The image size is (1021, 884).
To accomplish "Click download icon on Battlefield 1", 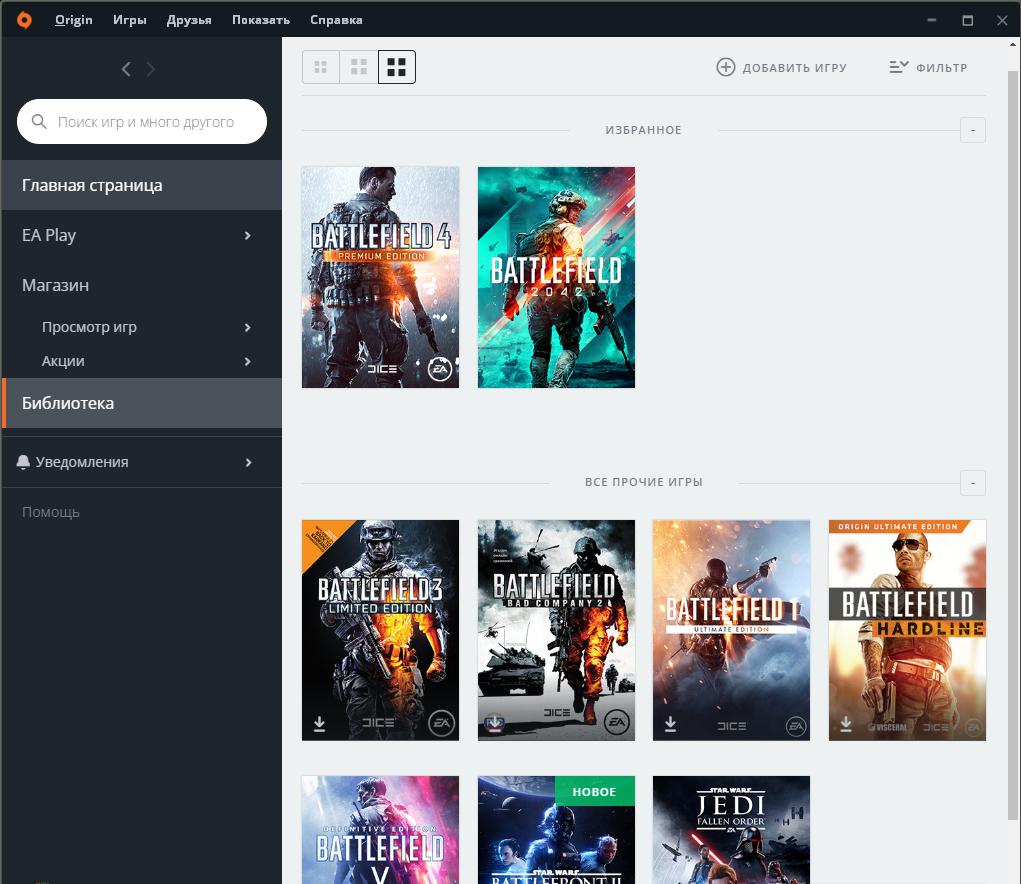I will coord(670,724).
